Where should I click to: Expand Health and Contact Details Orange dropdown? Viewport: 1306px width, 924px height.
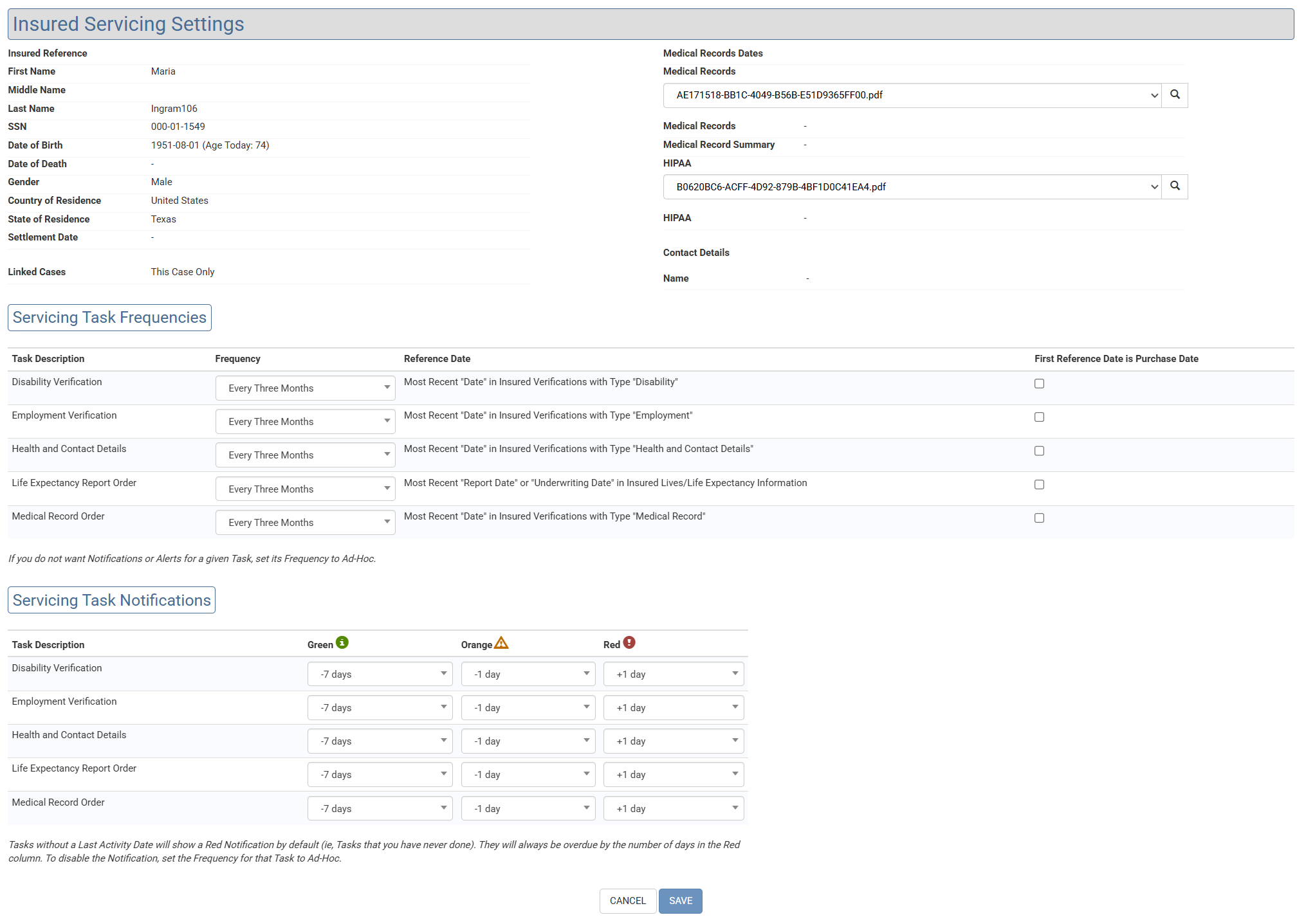pos(528,741)
